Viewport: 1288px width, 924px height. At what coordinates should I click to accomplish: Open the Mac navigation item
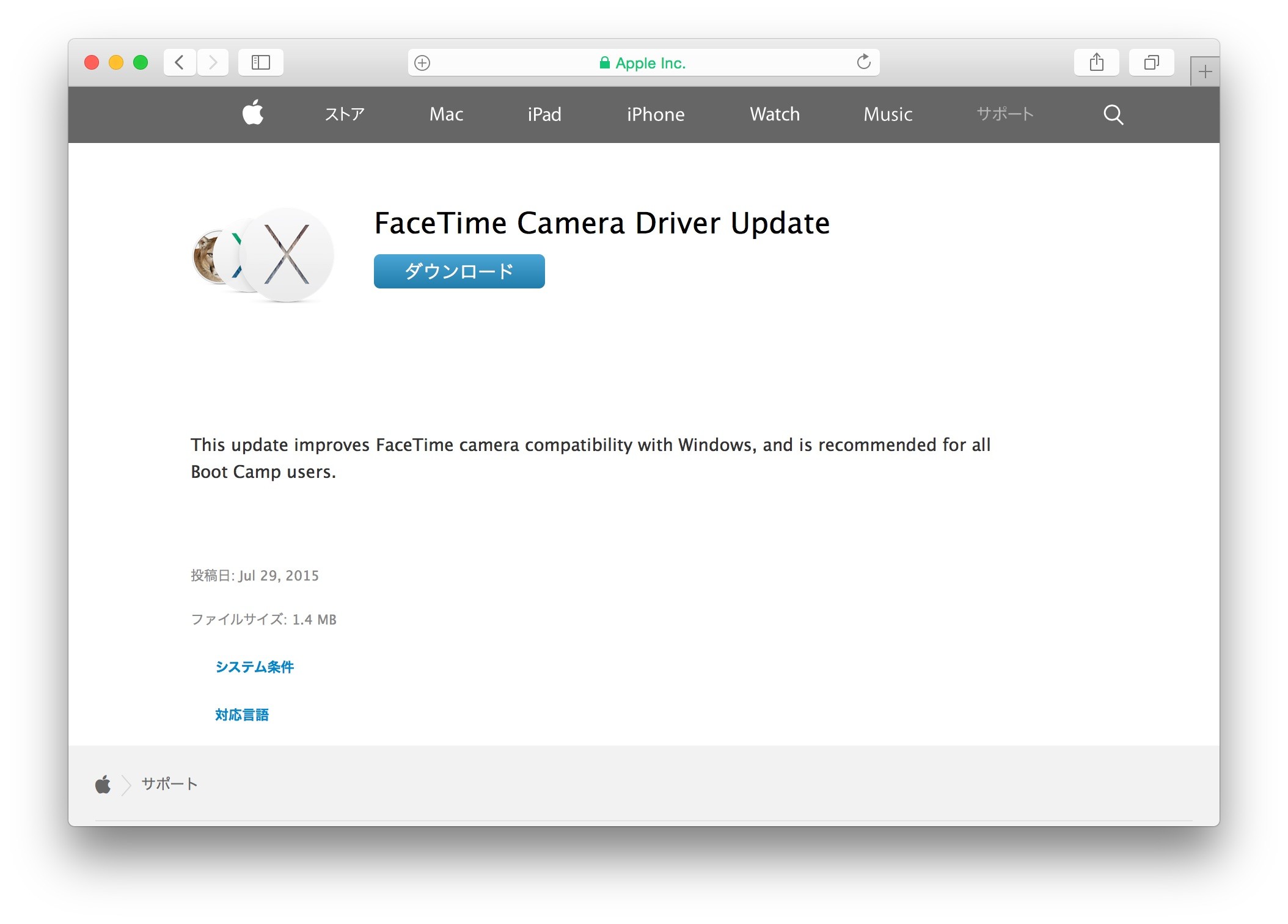(446, 114)
